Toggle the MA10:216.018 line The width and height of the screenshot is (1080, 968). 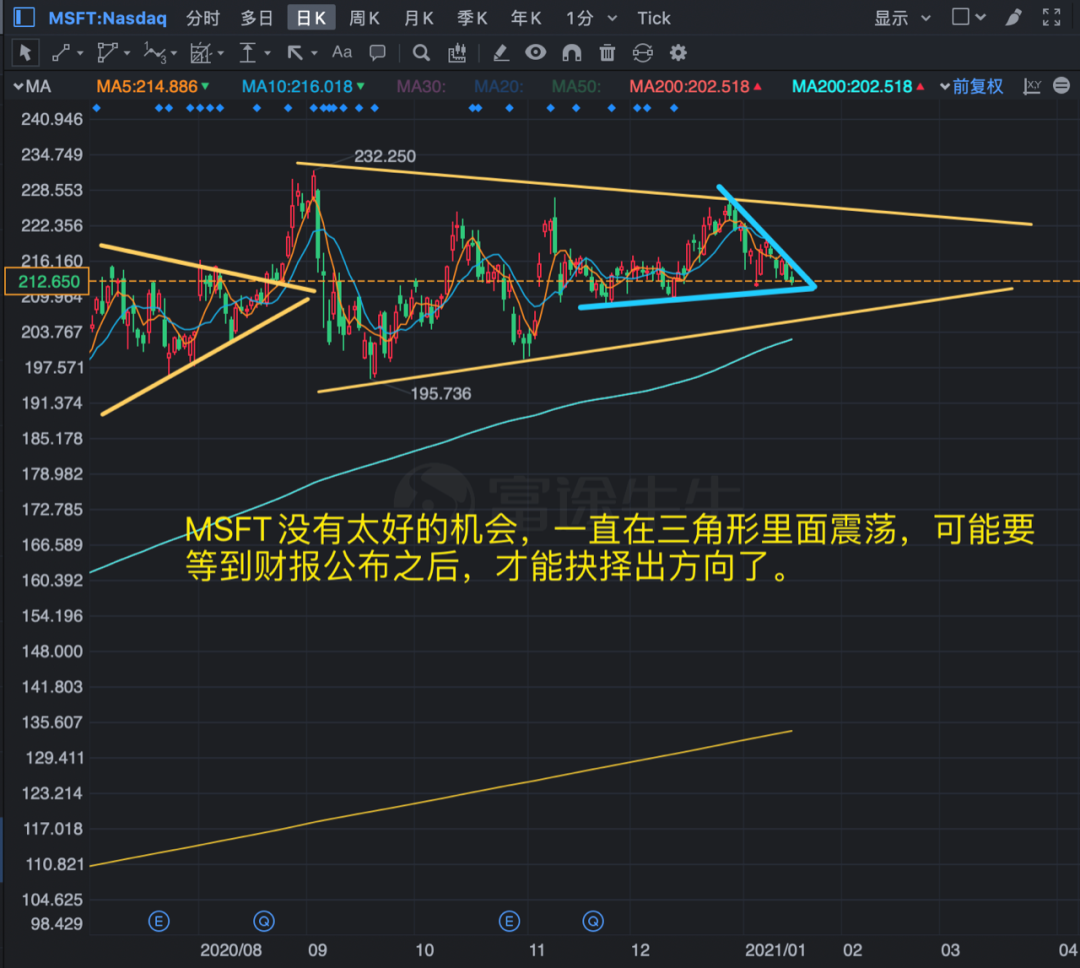point(303,86)
